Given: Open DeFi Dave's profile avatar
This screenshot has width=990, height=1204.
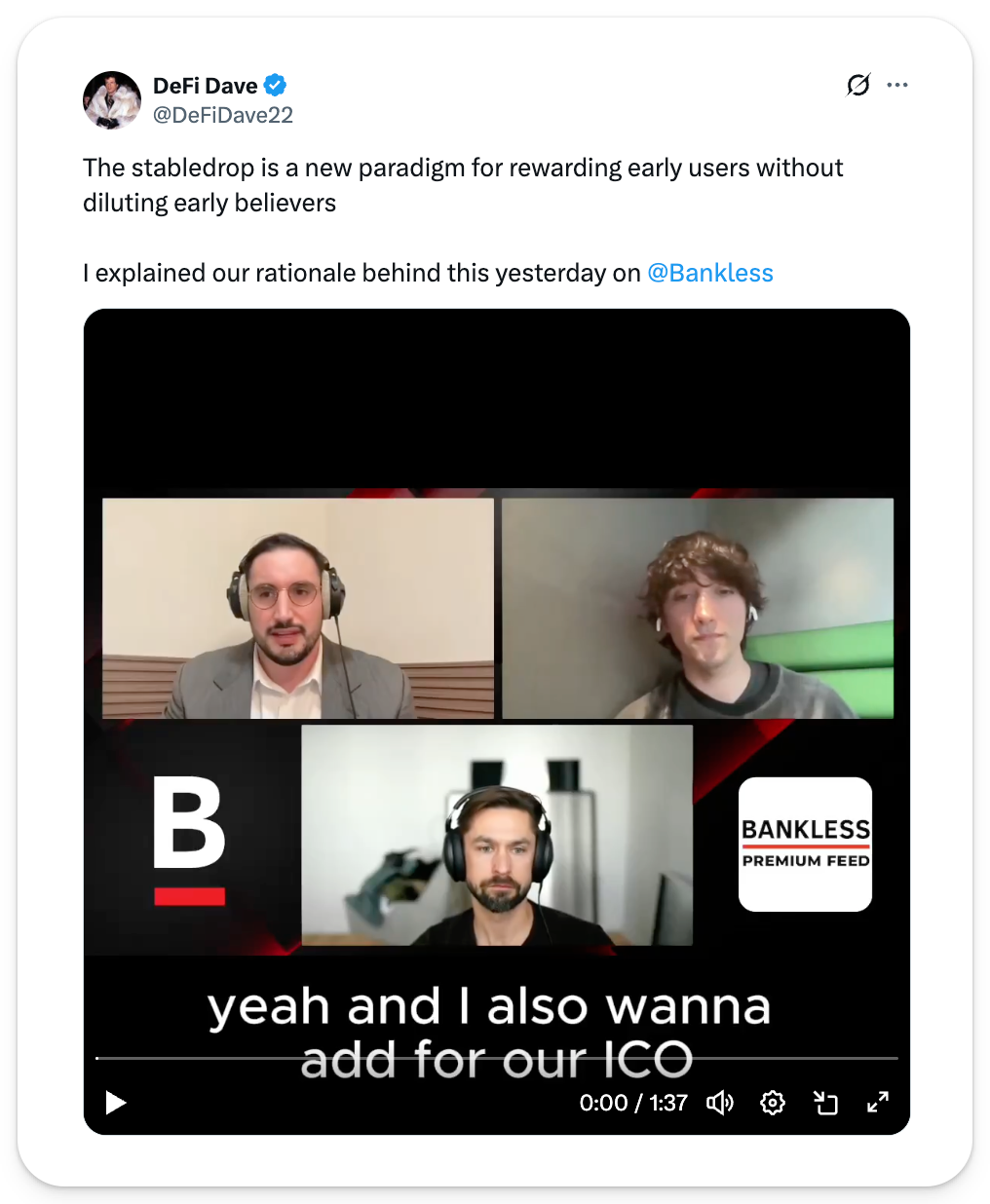Looking at the screenshot, I should 112,100.
